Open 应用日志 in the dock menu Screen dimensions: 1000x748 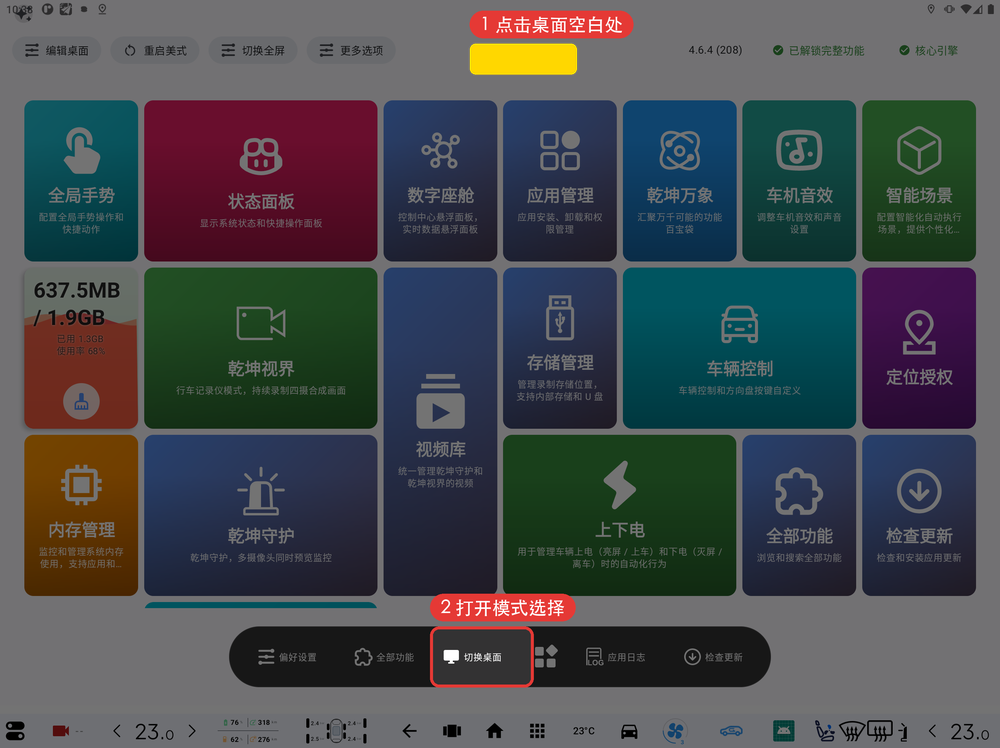click(615, 657)
